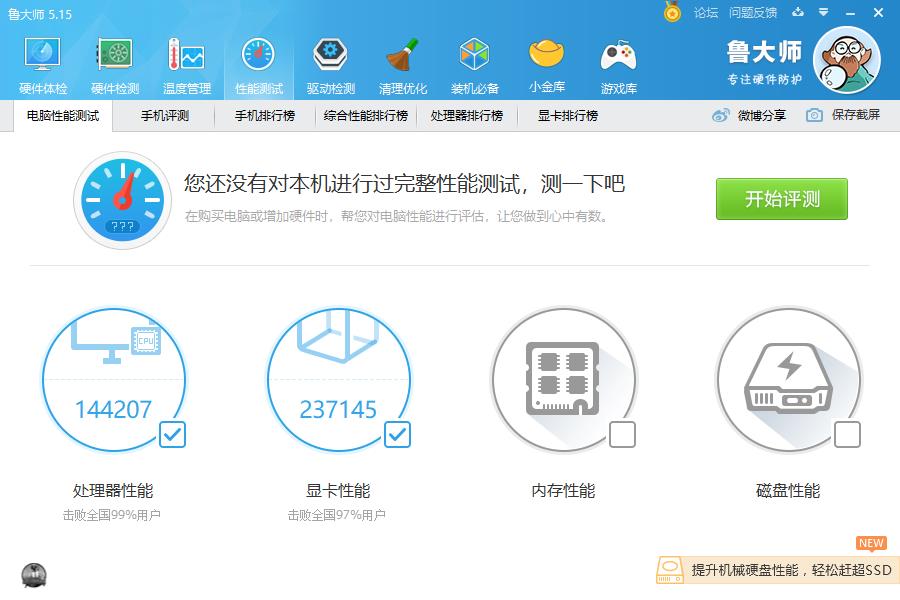900x600 pixels.
Task: Click 保存截屏 link
Action: (x=856, y=115)
